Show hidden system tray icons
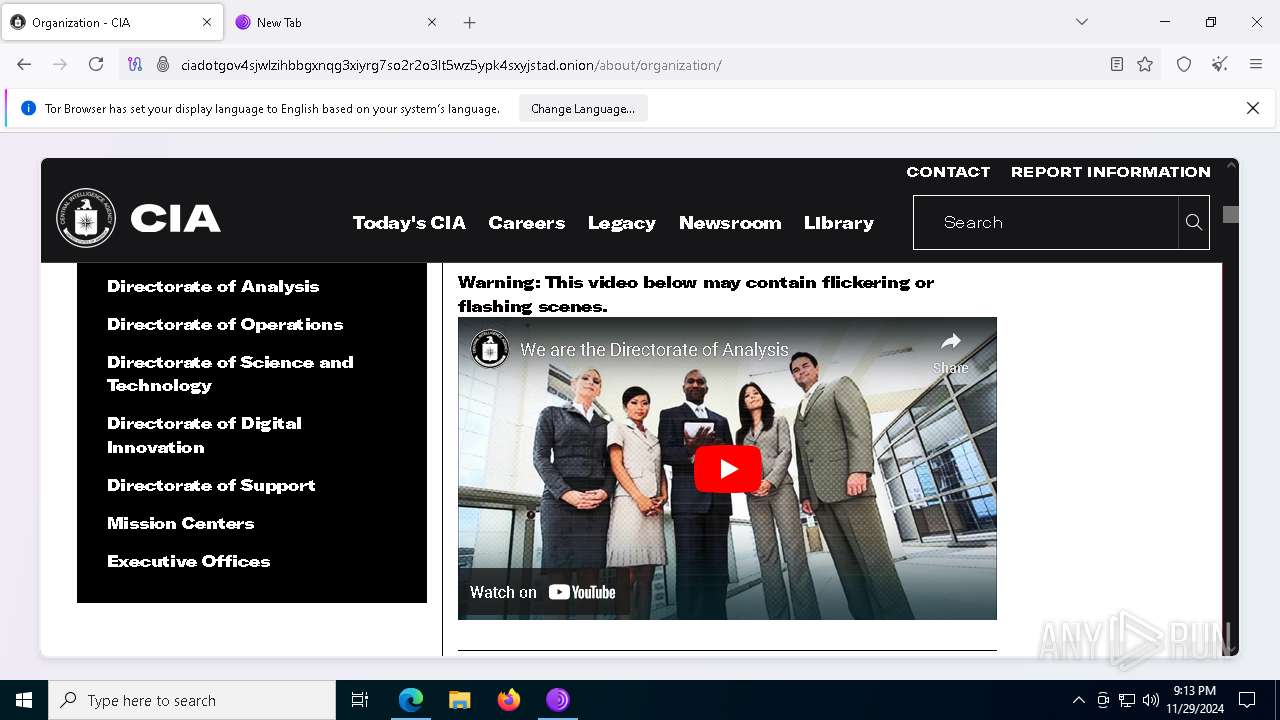The height and width of the screenshot is (720, 1280). pyautogui.click(x=1078, y=700)
